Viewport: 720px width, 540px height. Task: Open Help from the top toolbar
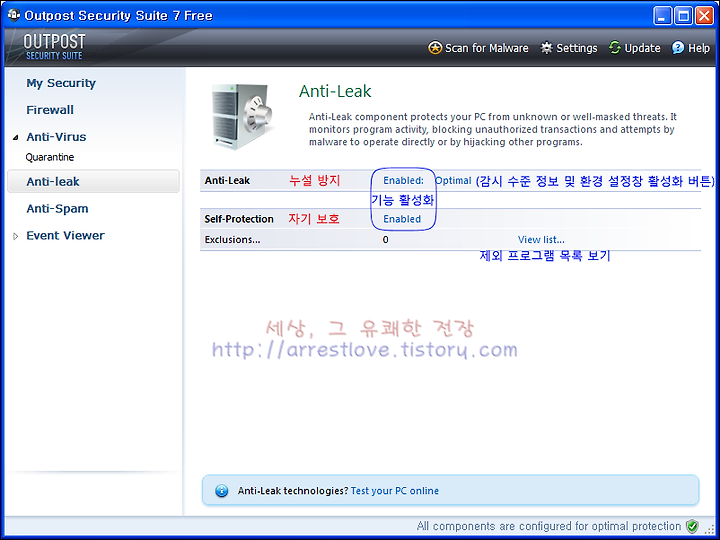click(x=691, y=48)
